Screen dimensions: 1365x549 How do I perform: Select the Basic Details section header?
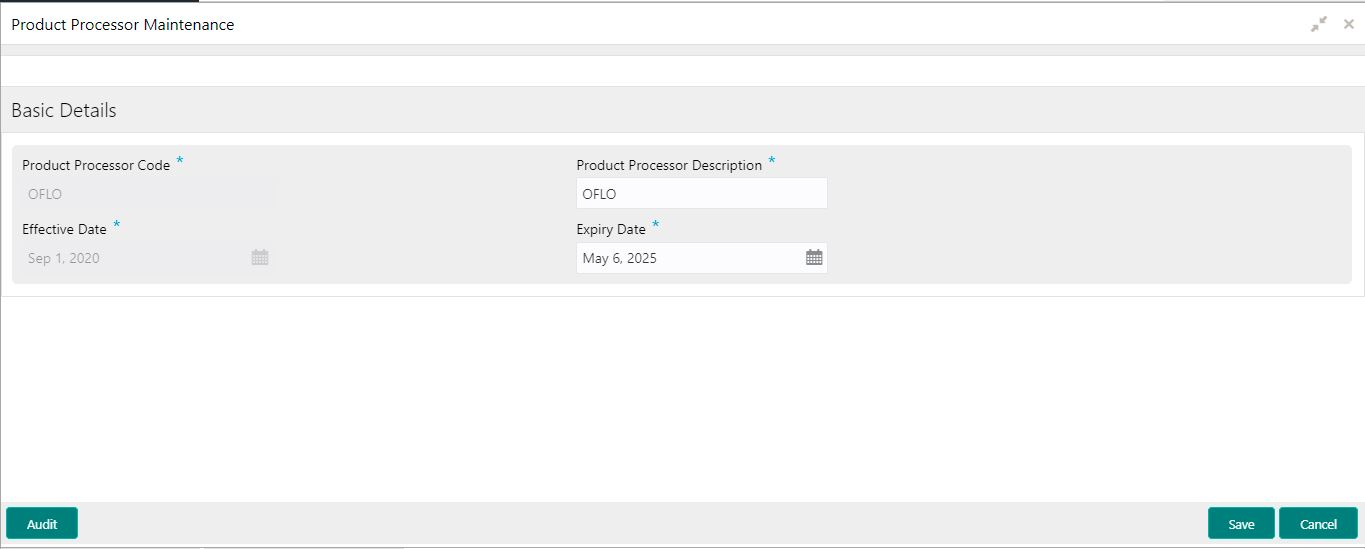click(64, 110)
